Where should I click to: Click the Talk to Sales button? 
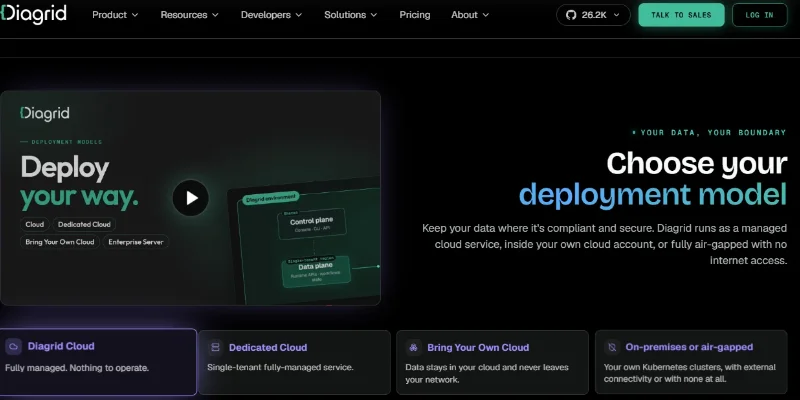pos(681,15)
